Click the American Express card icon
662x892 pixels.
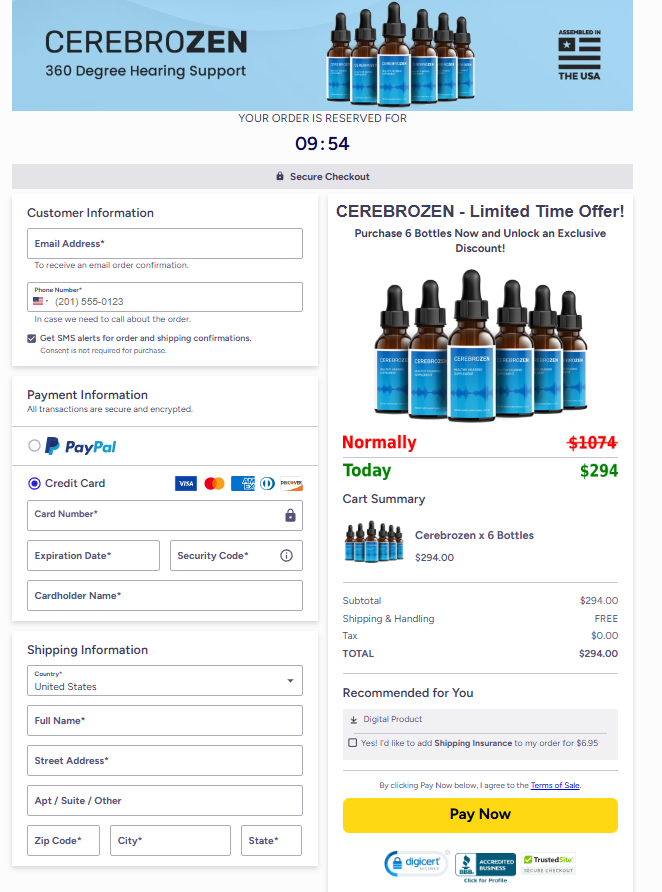(242, 483)
